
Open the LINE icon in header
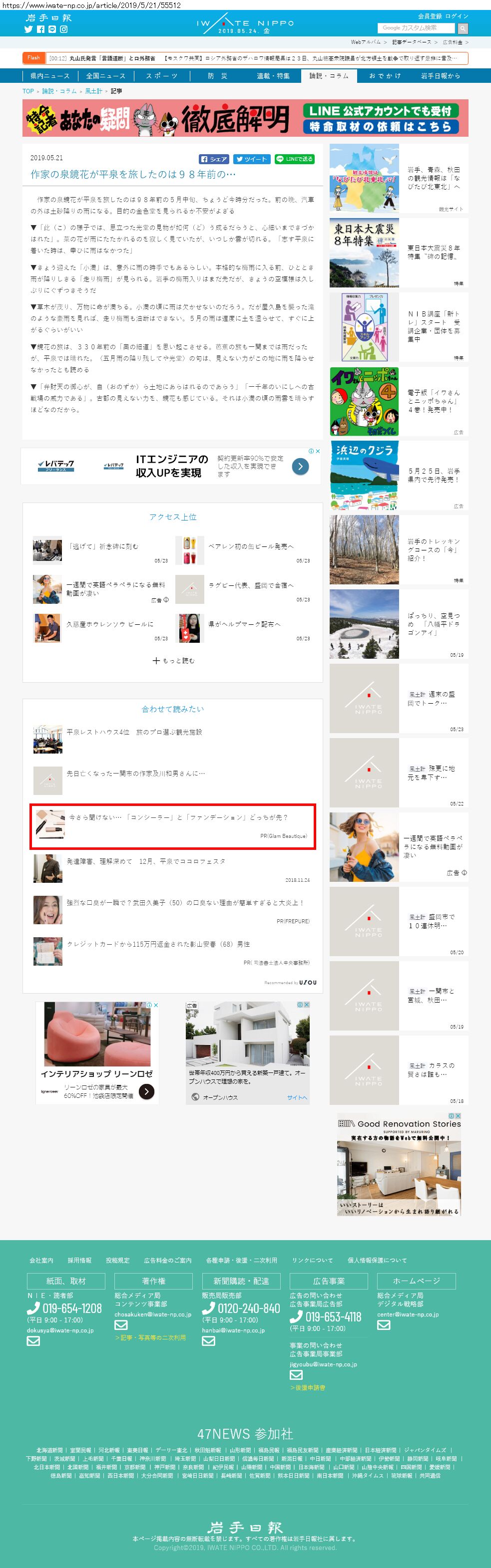[x=52, y=29]
